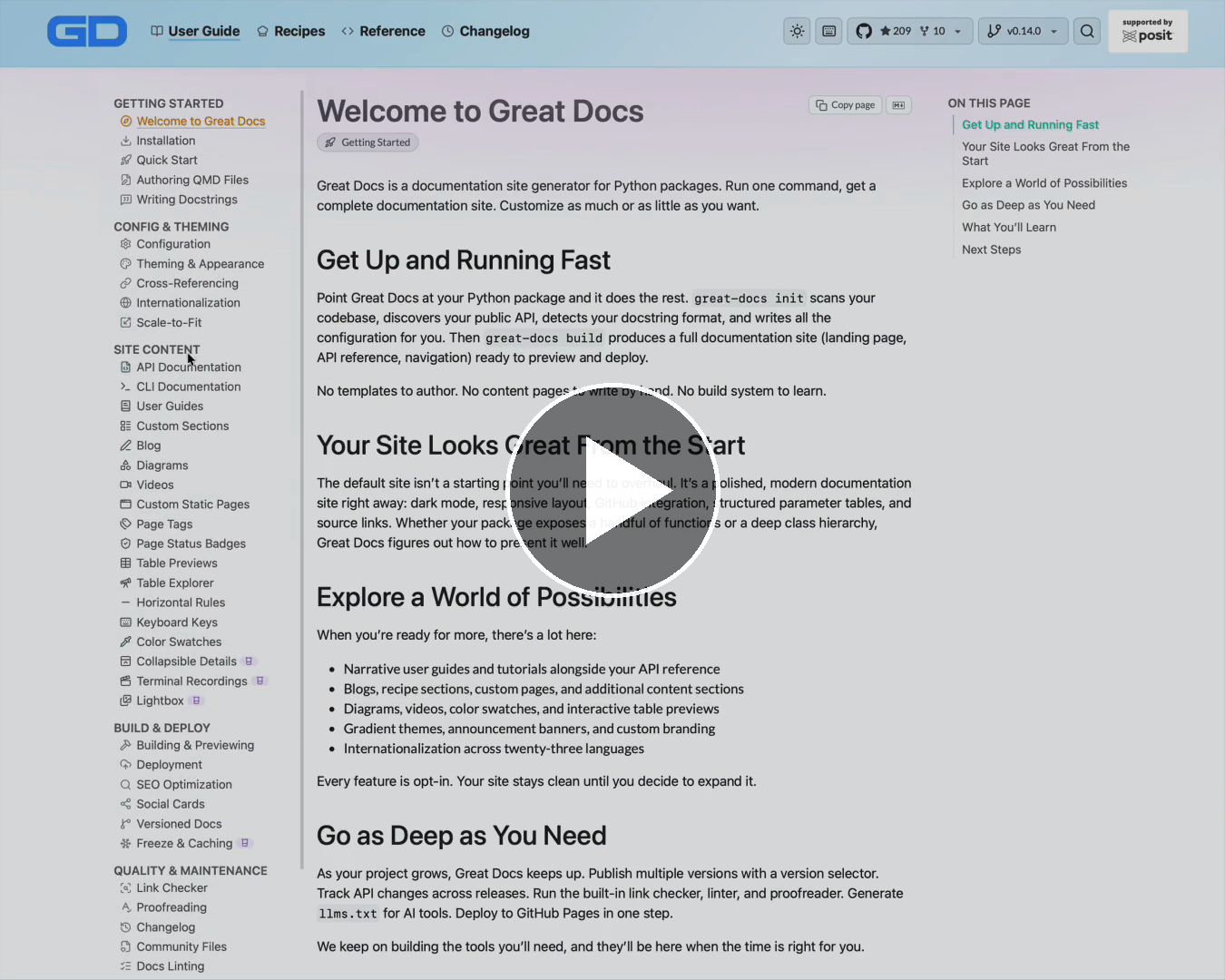Open Social Cards sidebar link
Viewport: 1225px width, 980px height.
pos(171,804)
